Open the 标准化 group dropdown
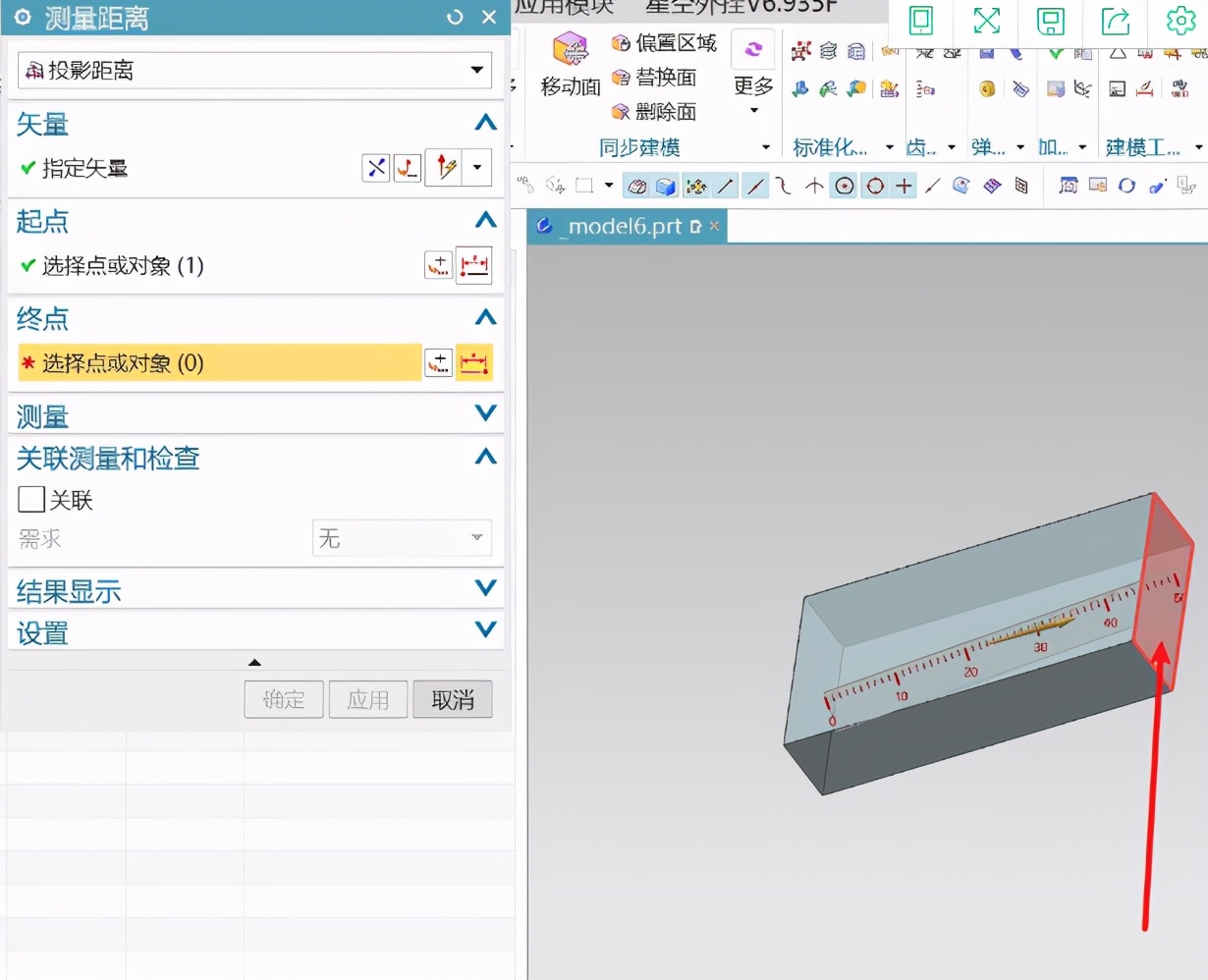The width and height of the screenshot is (1208, 980). coord(890,148)
